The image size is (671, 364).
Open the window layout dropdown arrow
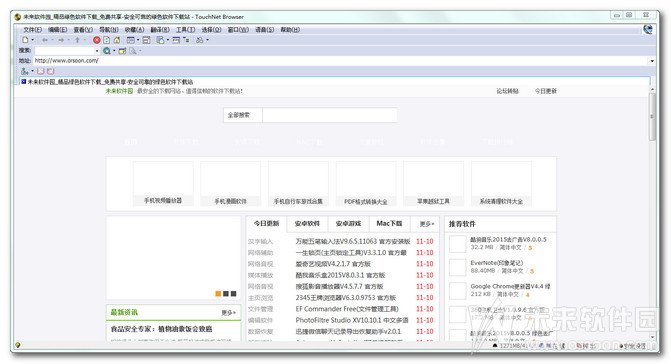click(138, 40)
